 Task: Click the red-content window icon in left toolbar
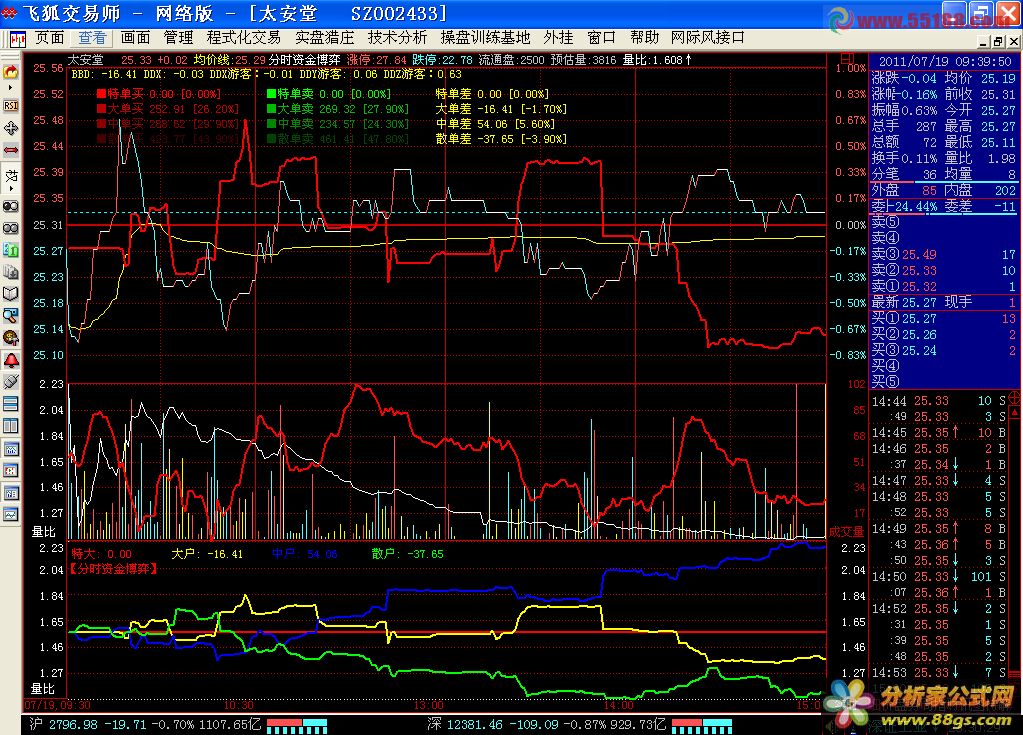click(11, 471)
